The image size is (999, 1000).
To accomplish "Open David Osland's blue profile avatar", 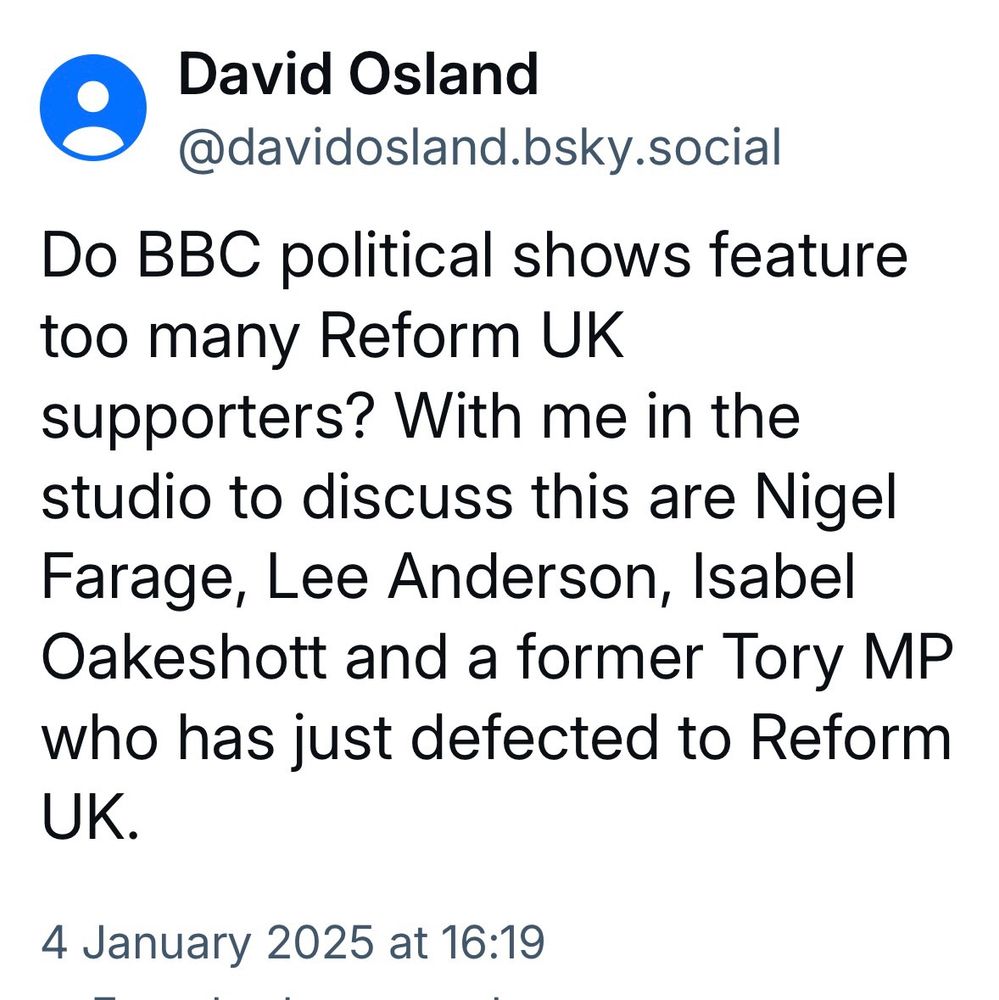I will pyautogui.click(x=93, y=107).
